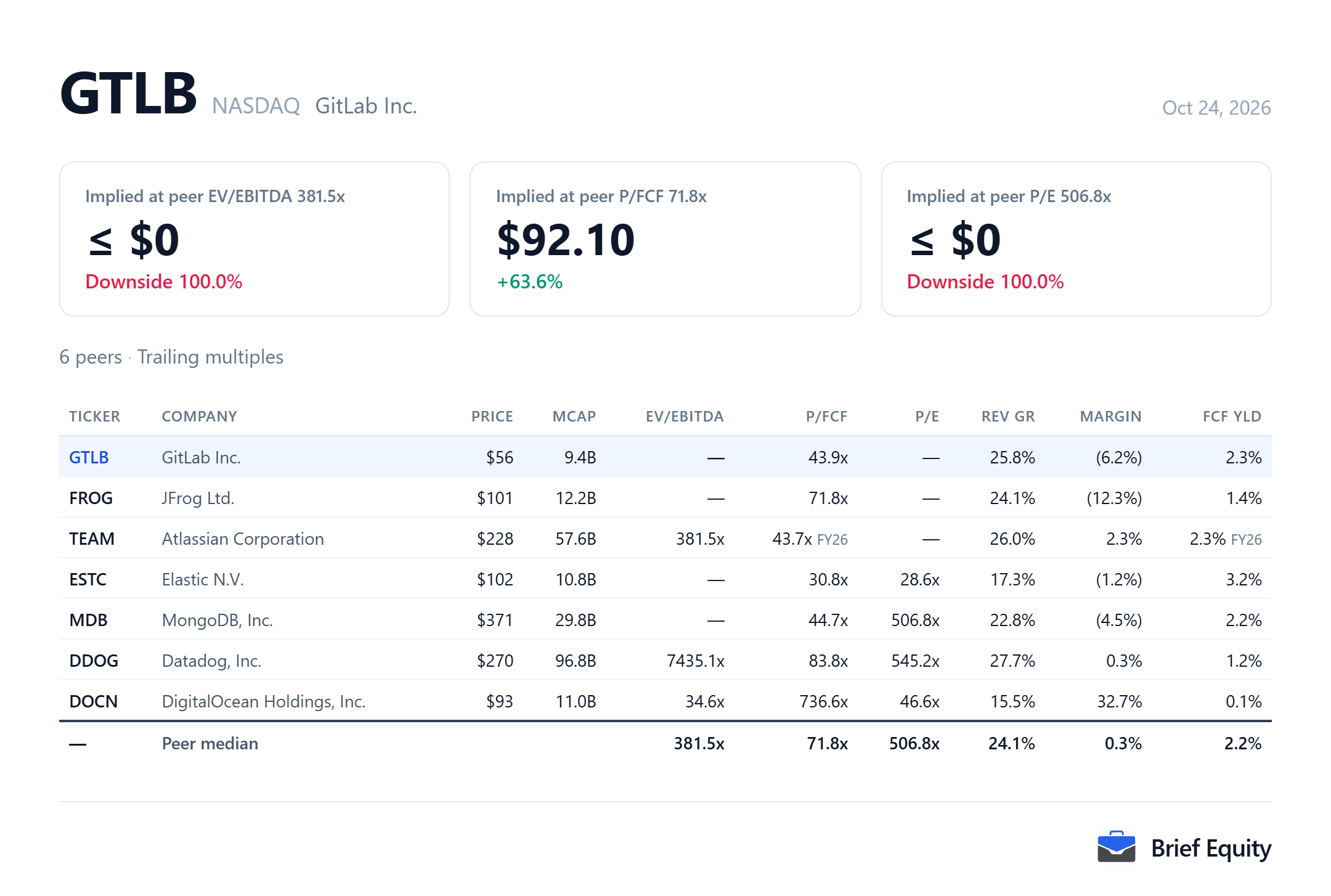Click the EV/EBITDA column header
This screenshot has width=1331, height=896.
coord(685,417)
